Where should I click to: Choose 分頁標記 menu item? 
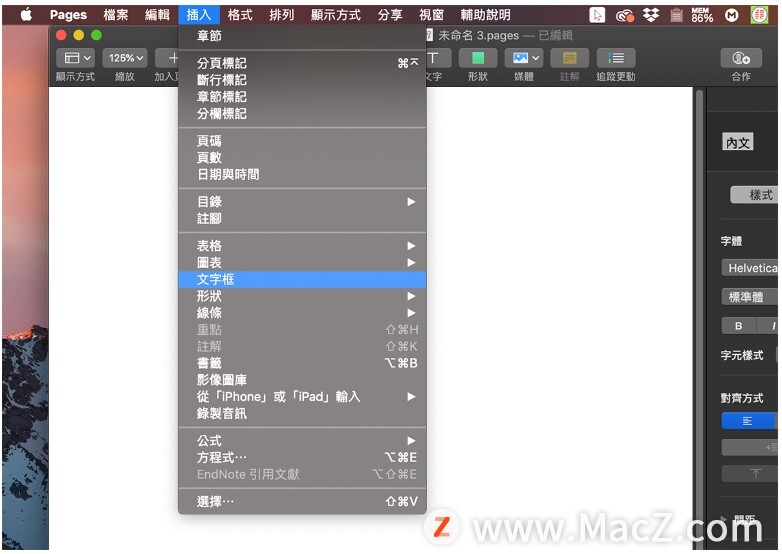[302, 63]
